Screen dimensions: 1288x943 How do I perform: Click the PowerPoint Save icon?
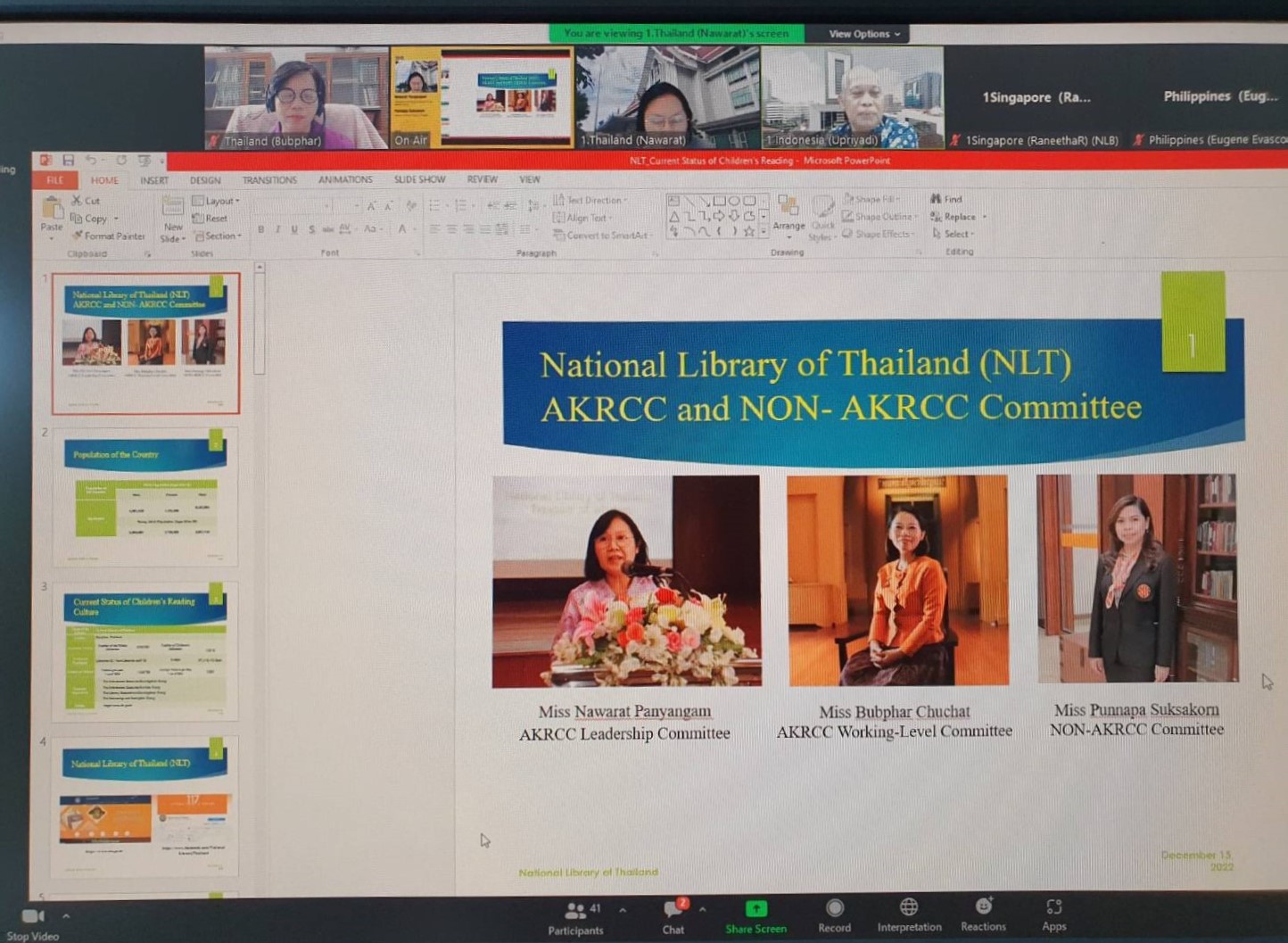[68, 160]
